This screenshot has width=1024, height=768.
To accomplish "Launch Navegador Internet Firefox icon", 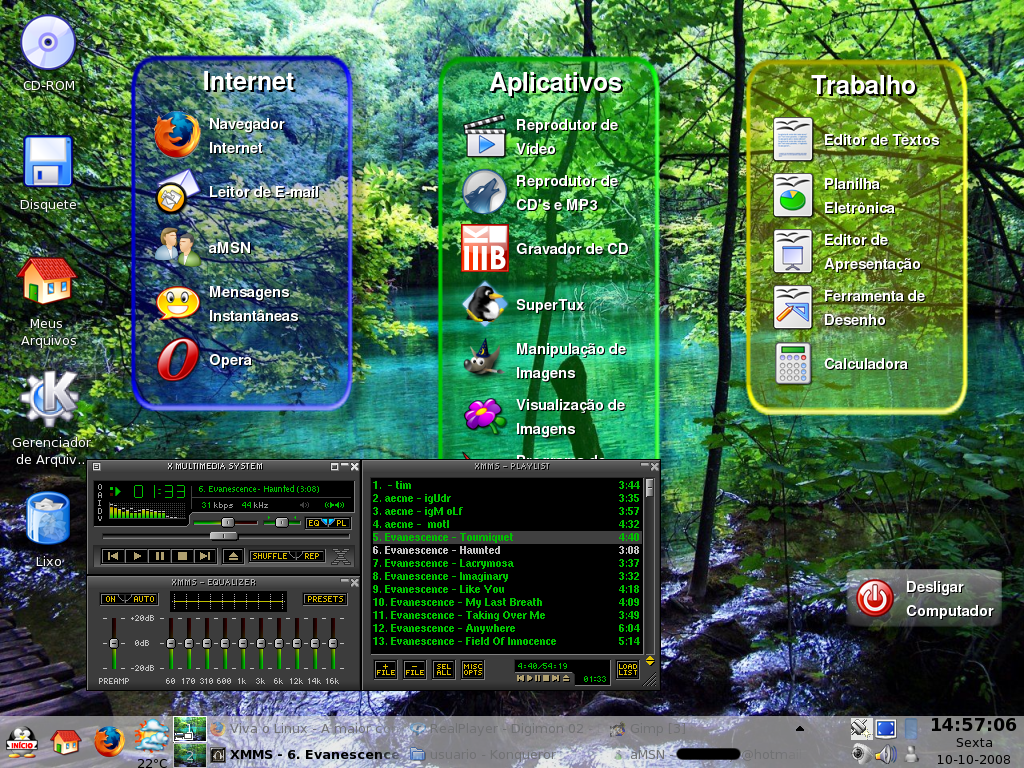I will point(177,135).
